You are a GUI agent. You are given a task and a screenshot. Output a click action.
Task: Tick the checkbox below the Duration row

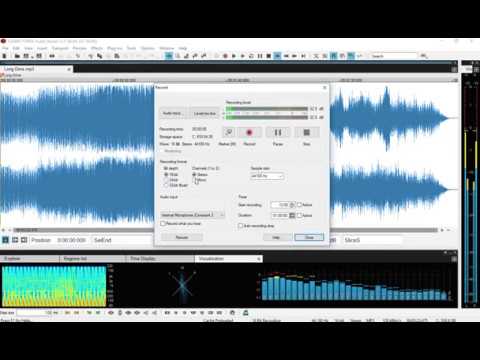click(240, 226)
